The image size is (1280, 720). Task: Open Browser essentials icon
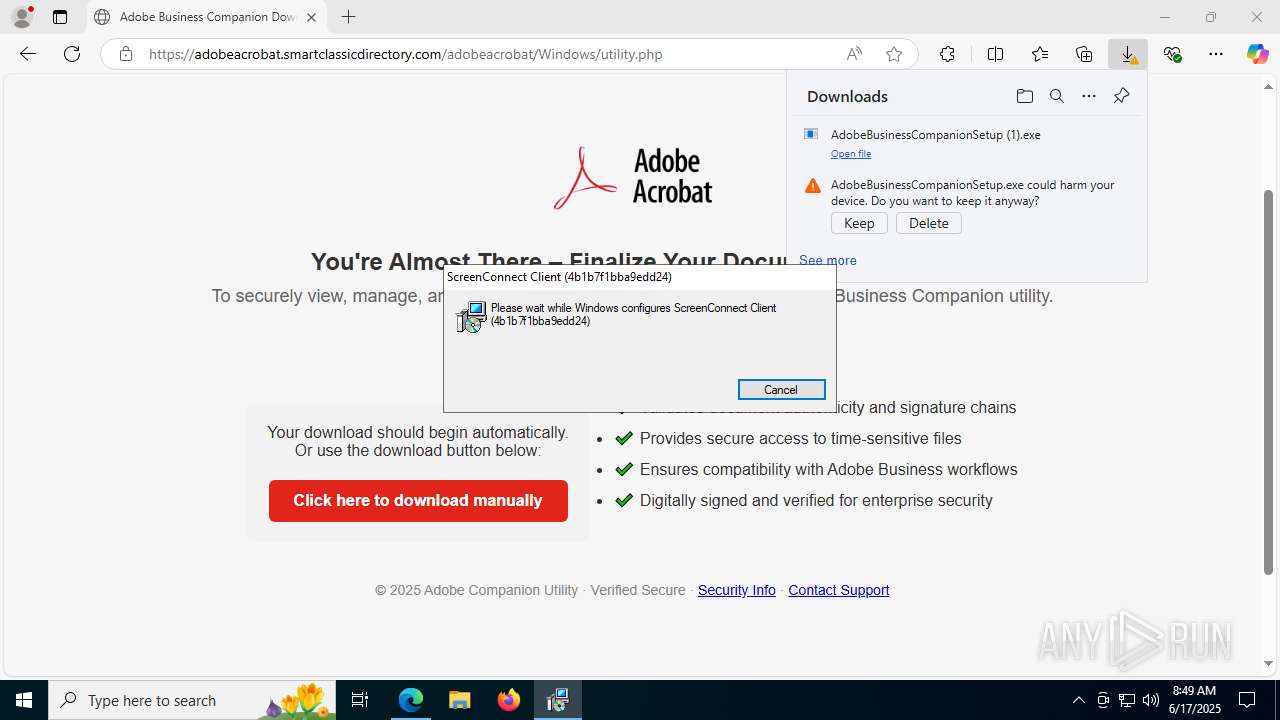(x=1172, y=54)
